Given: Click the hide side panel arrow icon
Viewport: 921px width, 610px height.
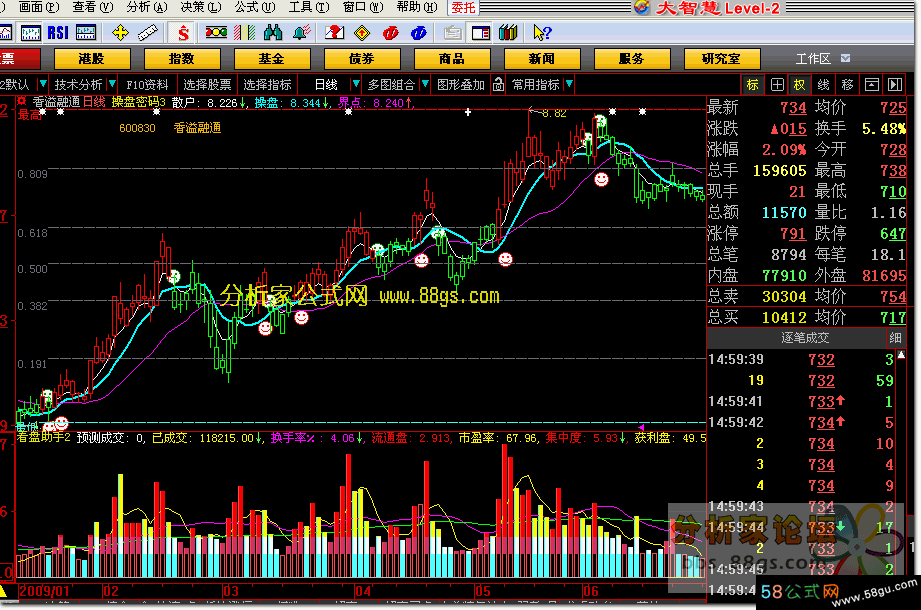Looking at the screenshot, I should point(895,85).
